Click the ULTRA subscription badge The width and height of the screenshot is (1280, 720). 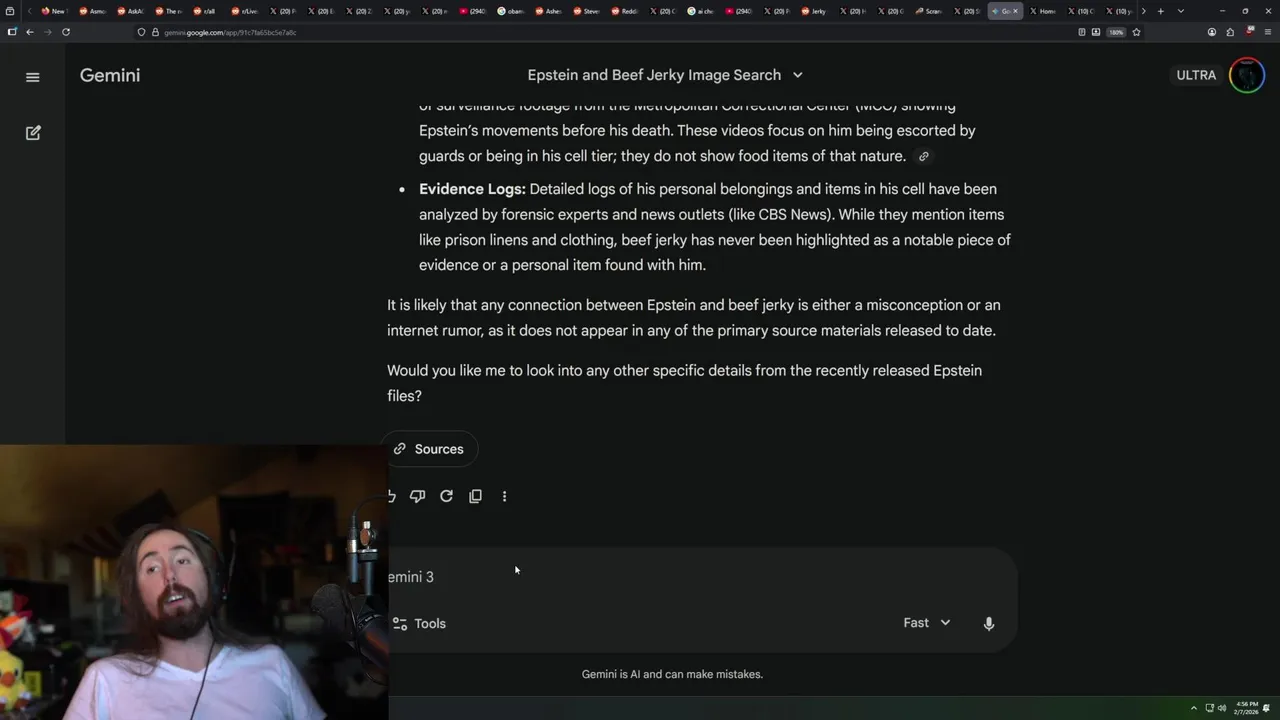click(1196, 75)
